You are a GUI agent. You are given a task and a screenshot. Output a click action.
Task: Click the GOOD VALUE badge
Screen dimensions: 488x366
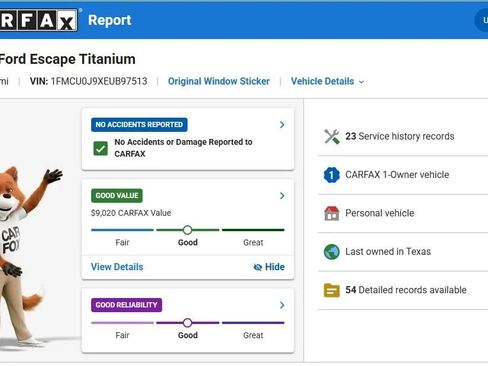point(117,196)
